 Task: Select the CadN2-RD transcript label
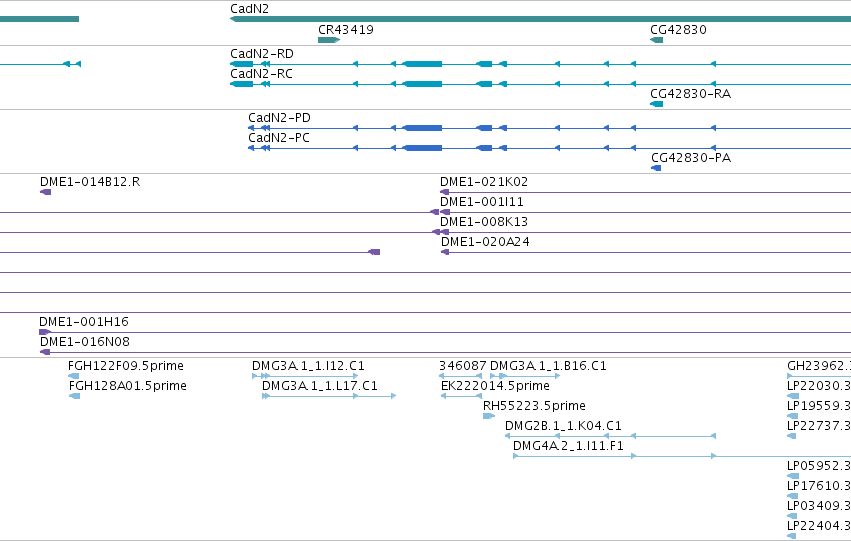click(262, 54)
